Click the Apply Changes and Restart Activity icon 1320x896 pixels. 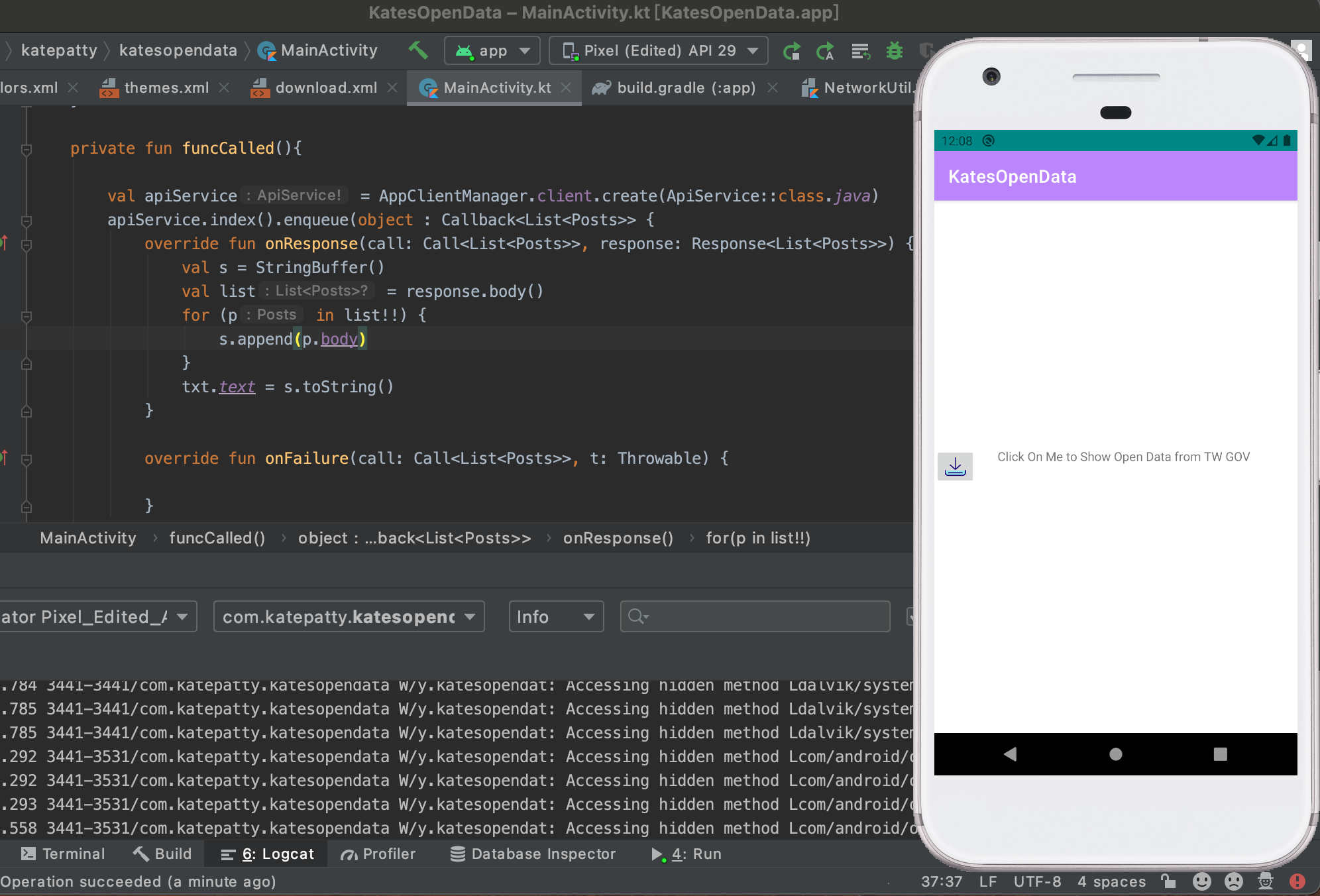(x=792, y=51)
